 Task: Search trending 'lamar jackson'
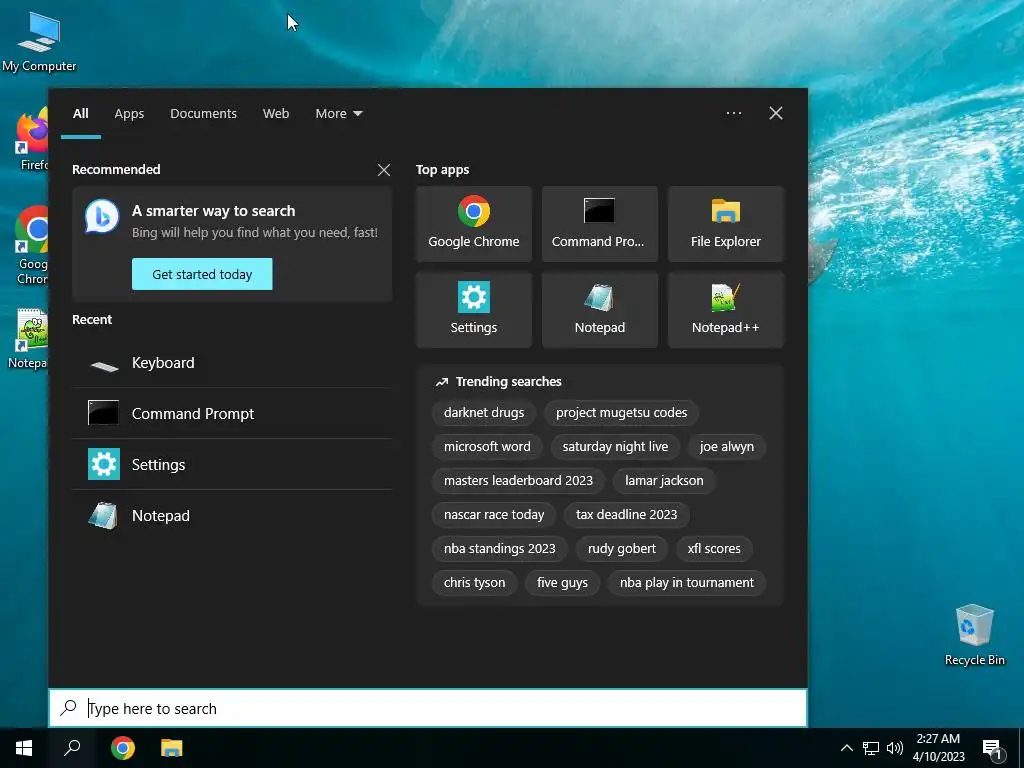click(664, 481)
